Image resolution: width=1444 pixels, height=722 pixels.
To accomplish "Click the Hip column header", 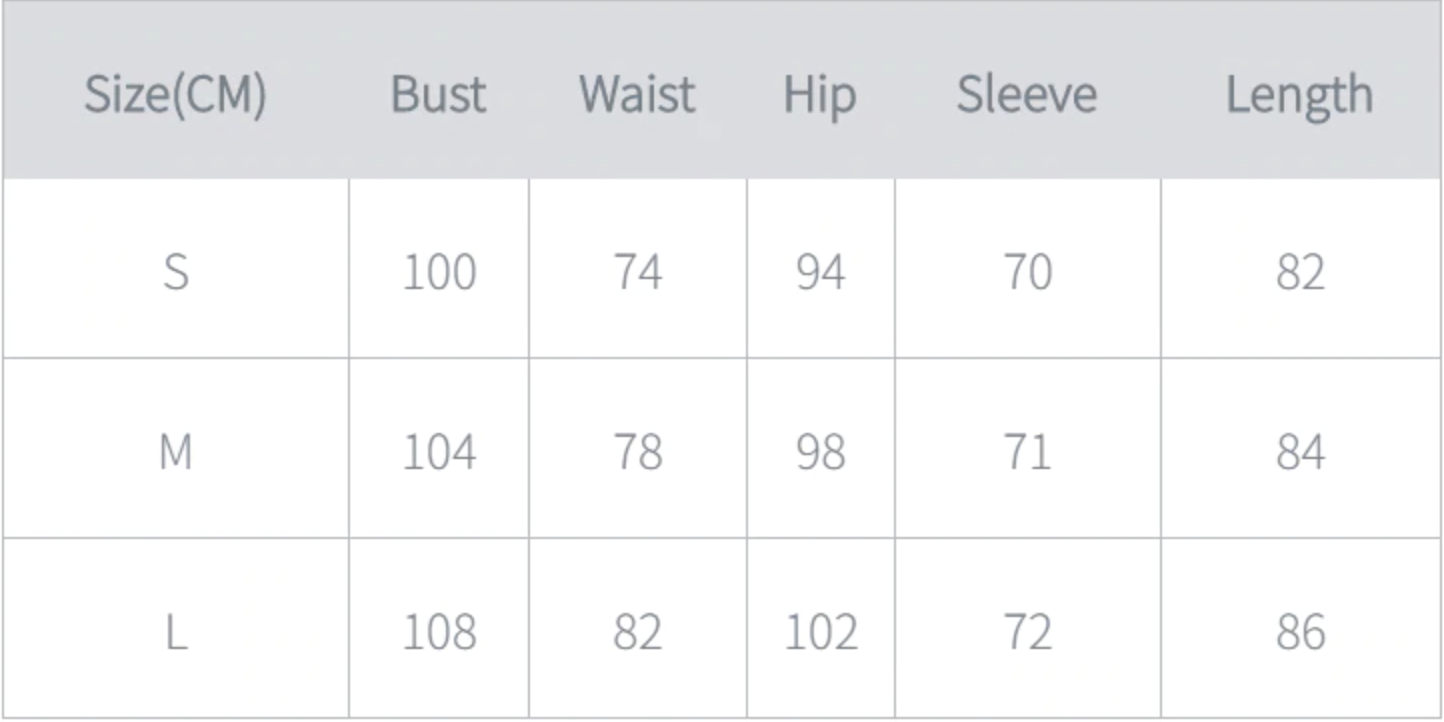I will 820,95.
